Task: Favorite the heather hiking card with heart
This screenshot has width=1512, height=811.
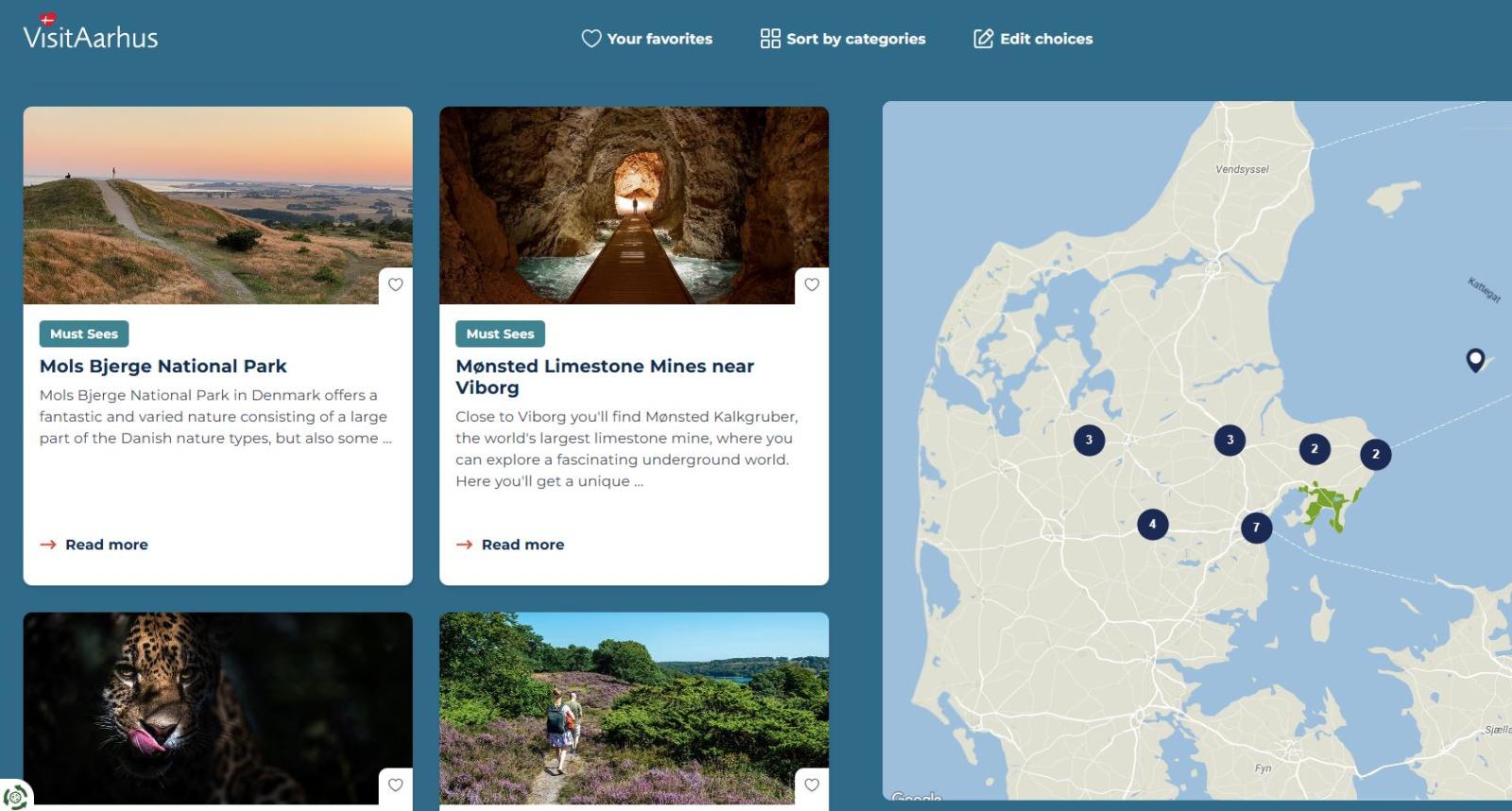Action: [812, 785]
